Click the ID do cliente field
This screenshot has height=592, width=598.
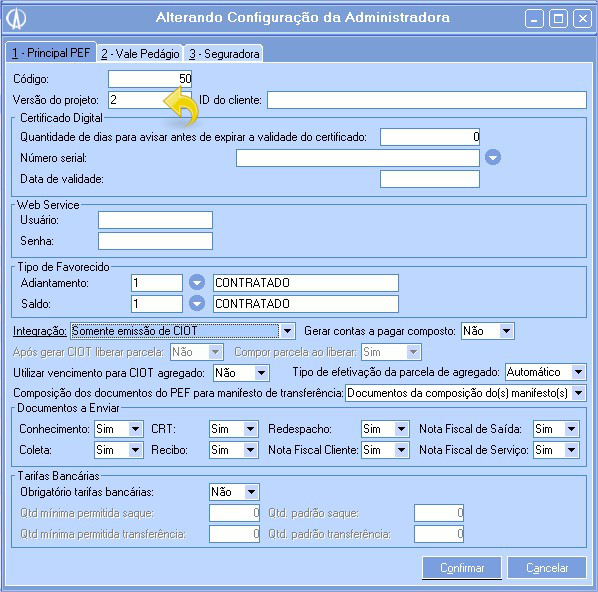427,100
